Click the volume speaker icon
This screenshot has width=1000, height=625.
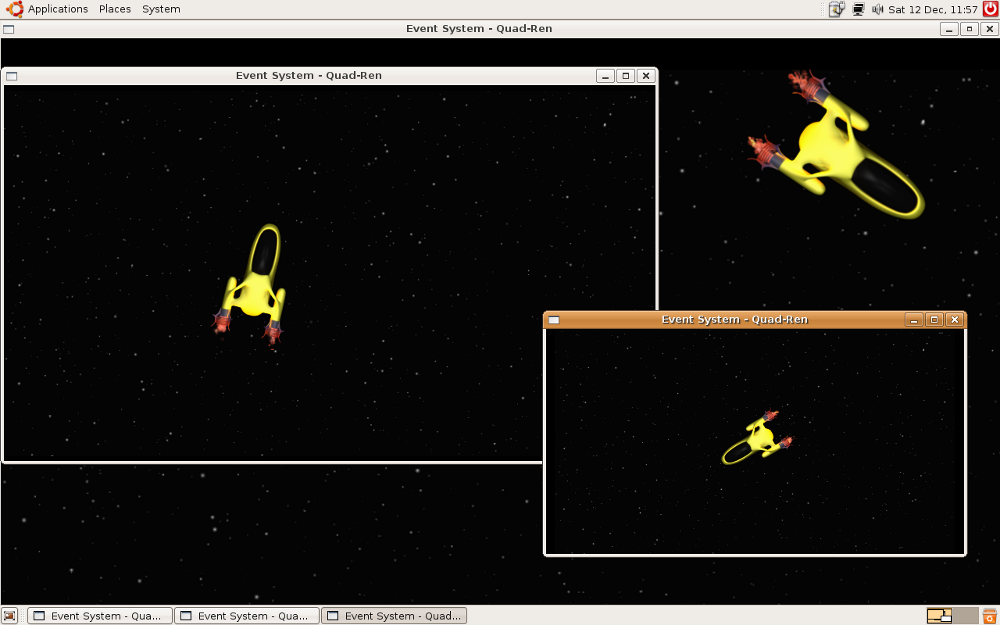point(877,9)
